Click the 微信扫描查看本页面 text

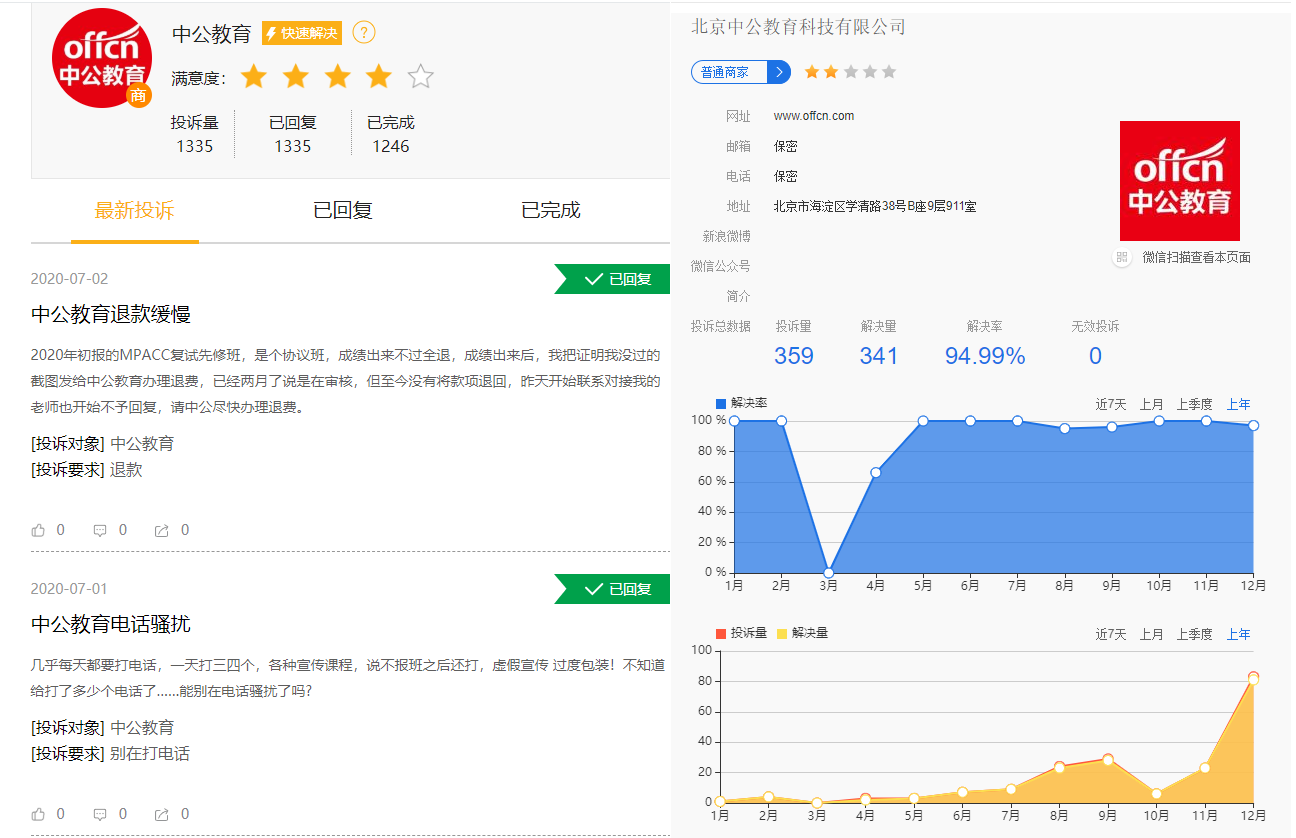[1196, 257]
